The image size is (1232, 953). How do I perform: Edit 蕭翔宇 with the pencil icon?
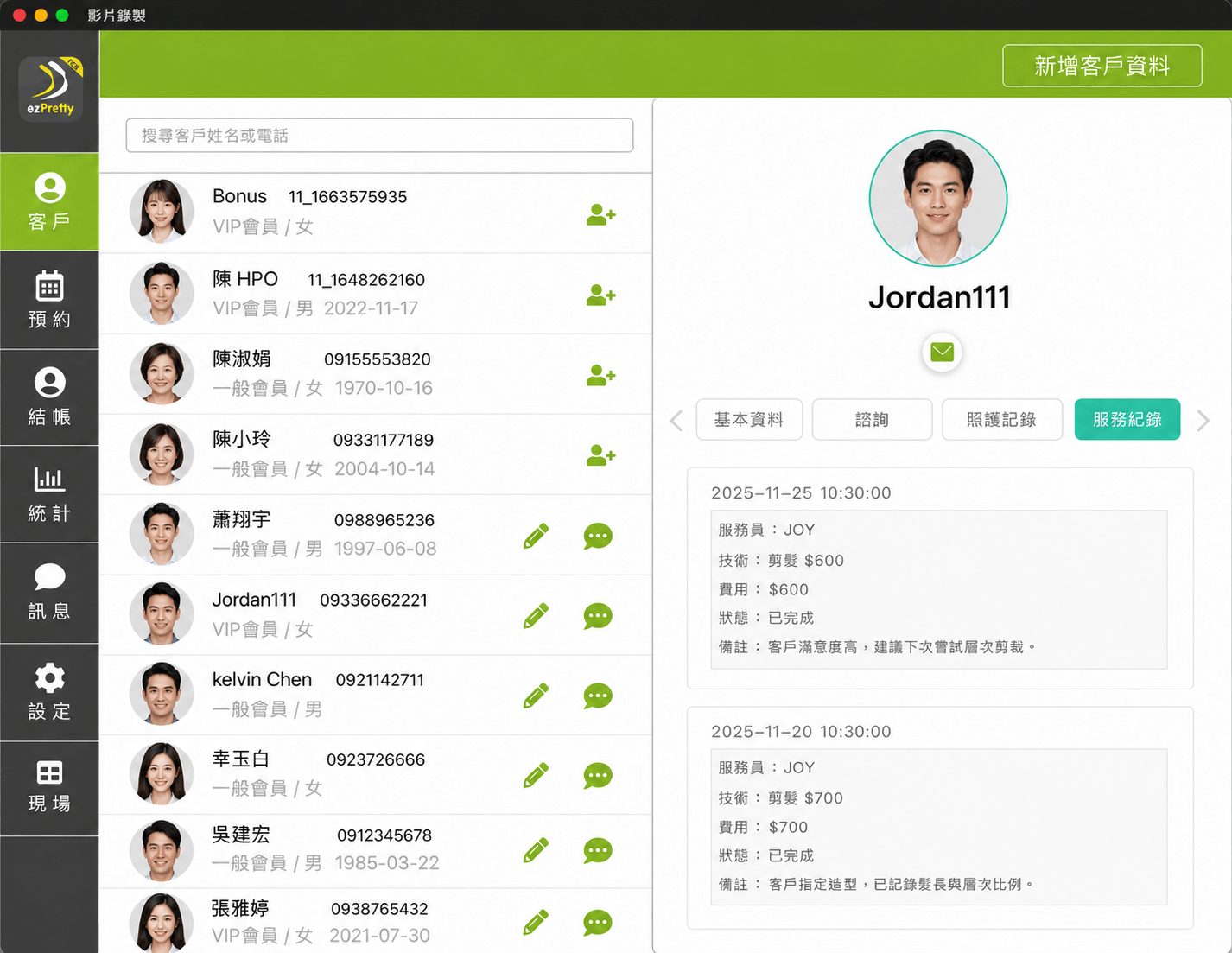[536, 536]
